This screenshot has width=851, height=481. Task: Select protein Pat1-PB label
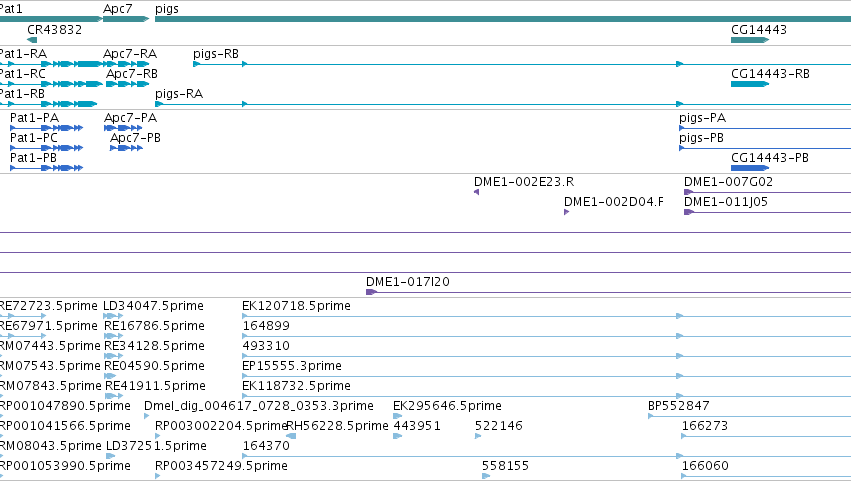[x=34, y=158]
